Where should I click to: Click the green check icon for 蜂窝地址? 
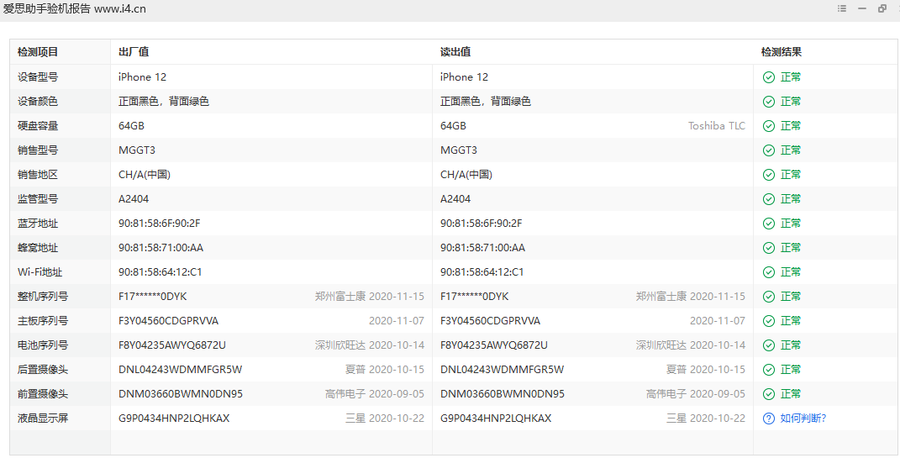[x=769, y=248]
